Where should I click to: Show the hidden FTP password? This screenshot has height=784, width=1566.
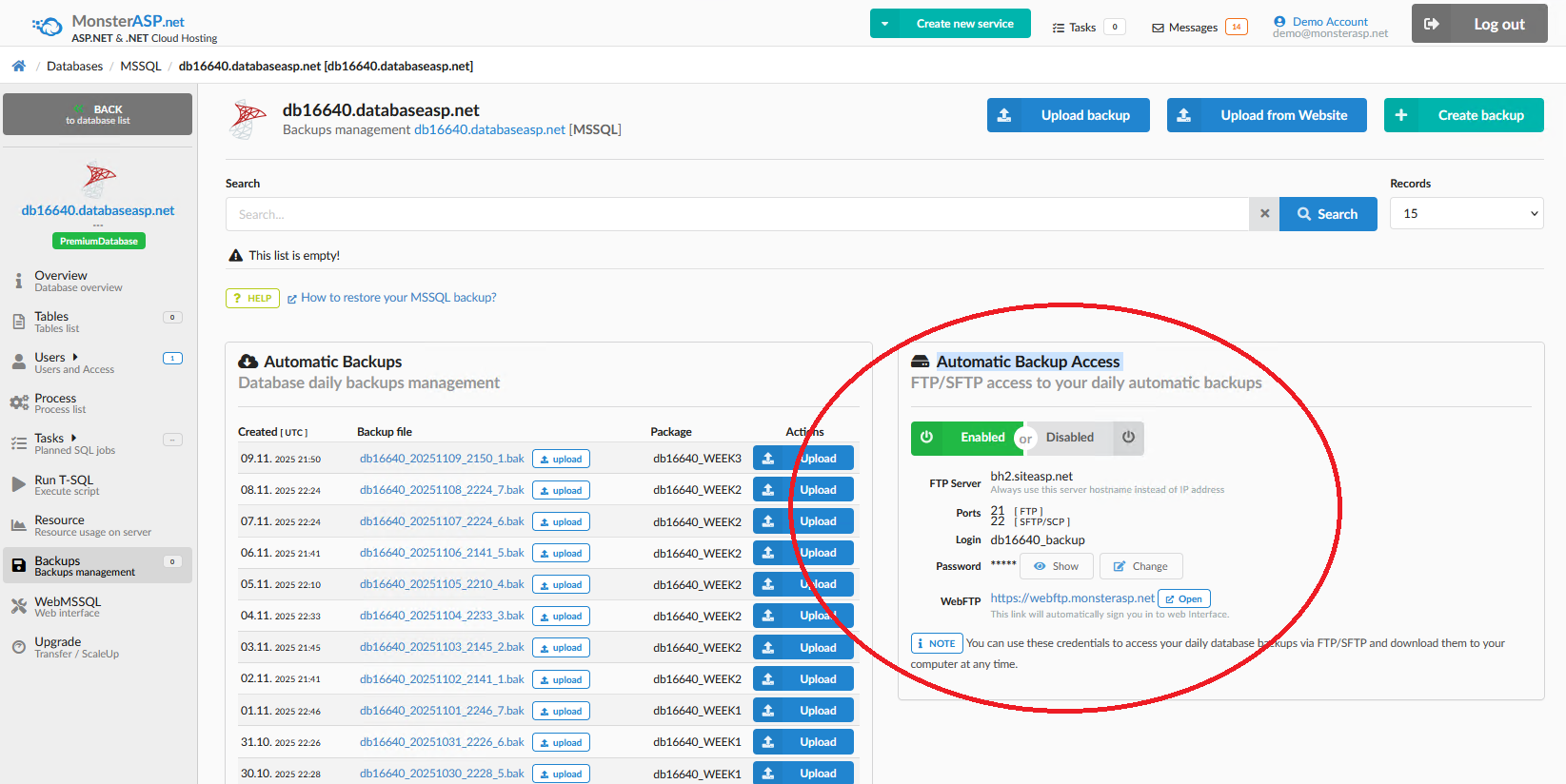pos(1056,566)
